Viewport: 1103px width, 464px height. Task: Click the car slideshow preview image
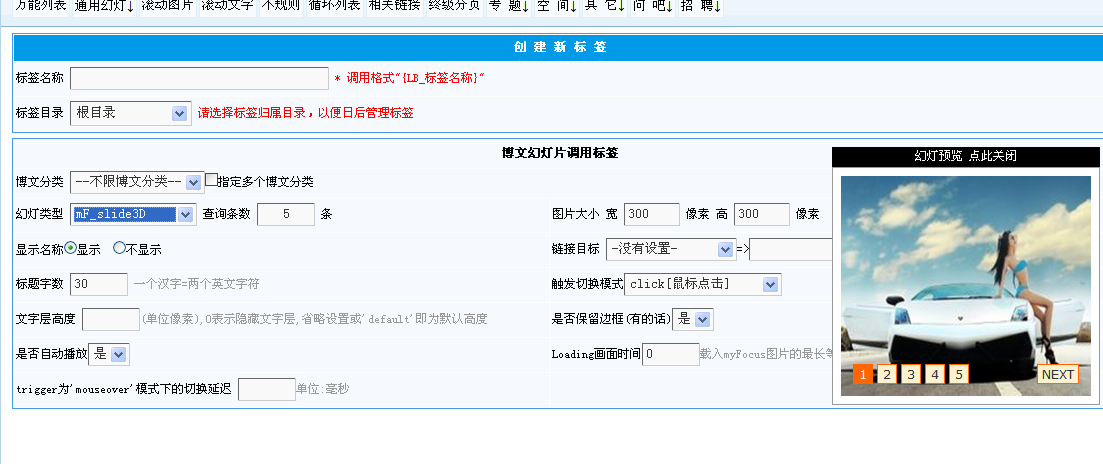pos(965,270)
